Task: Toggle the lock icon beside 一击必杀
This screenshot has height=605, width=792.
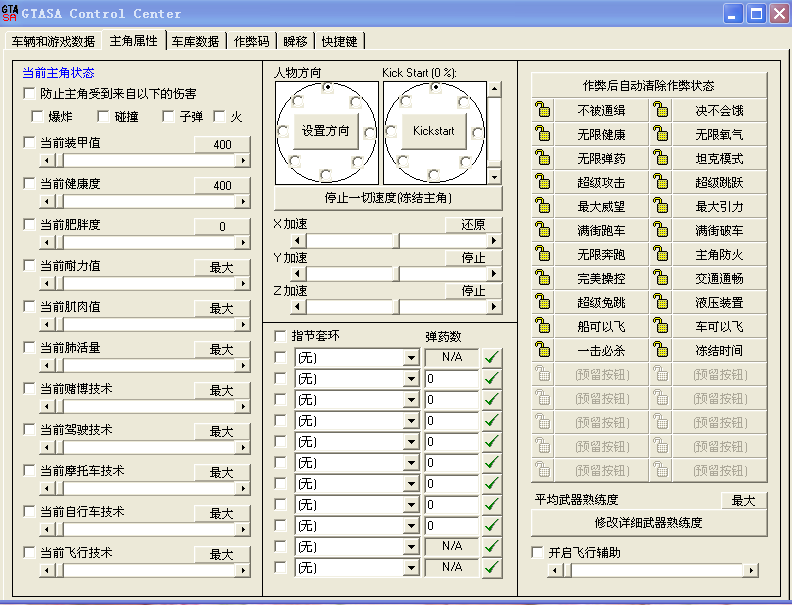Action: [x=543, y=349]
